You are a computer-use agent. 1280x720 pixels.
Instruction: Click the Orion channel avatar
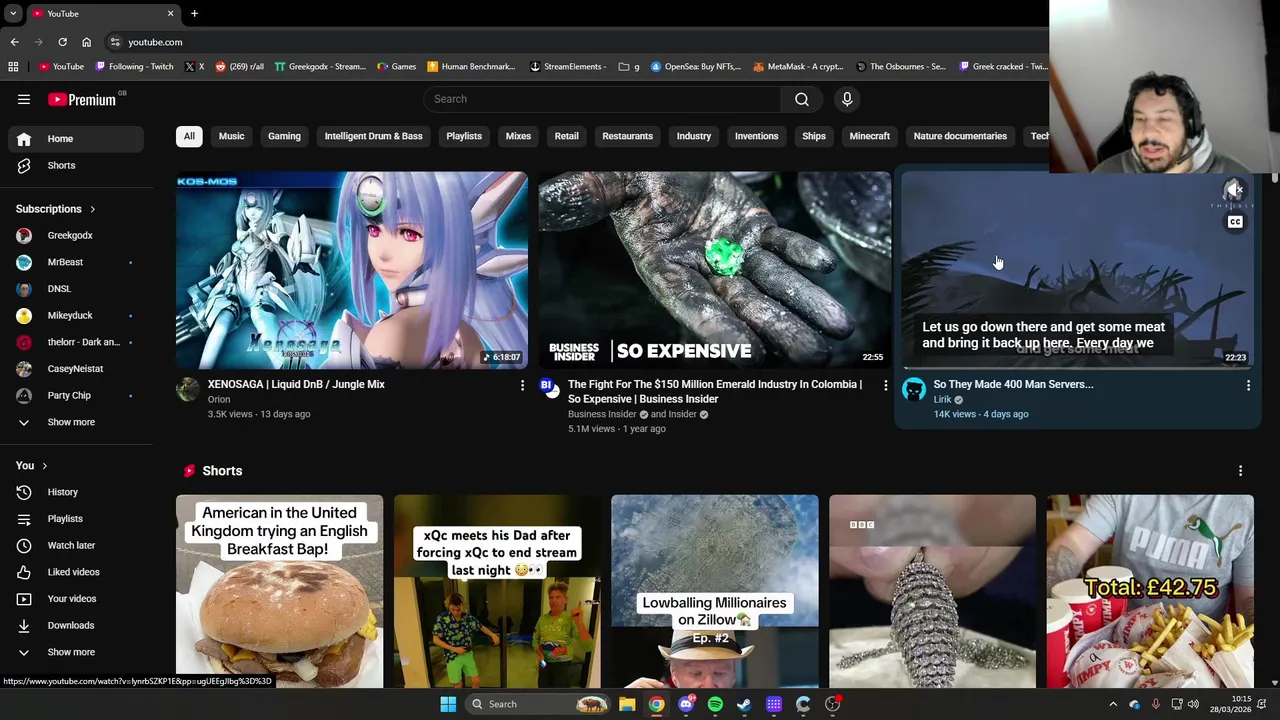(188, 389)
